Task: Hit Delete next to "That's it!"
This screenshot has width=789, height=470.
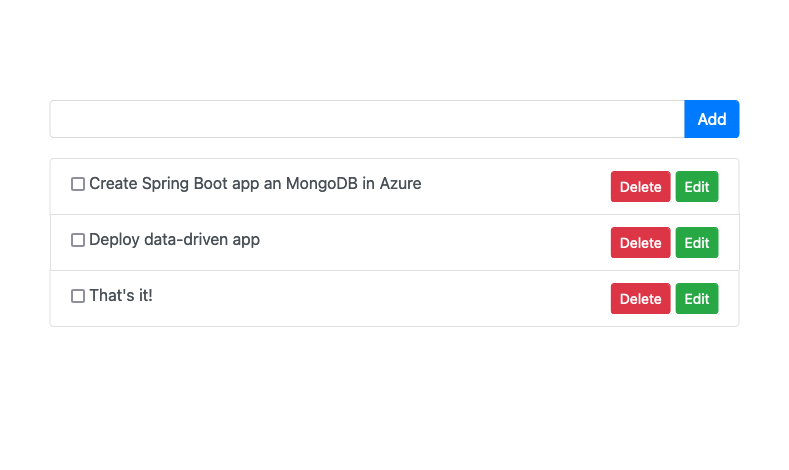Action: [640, 299]
